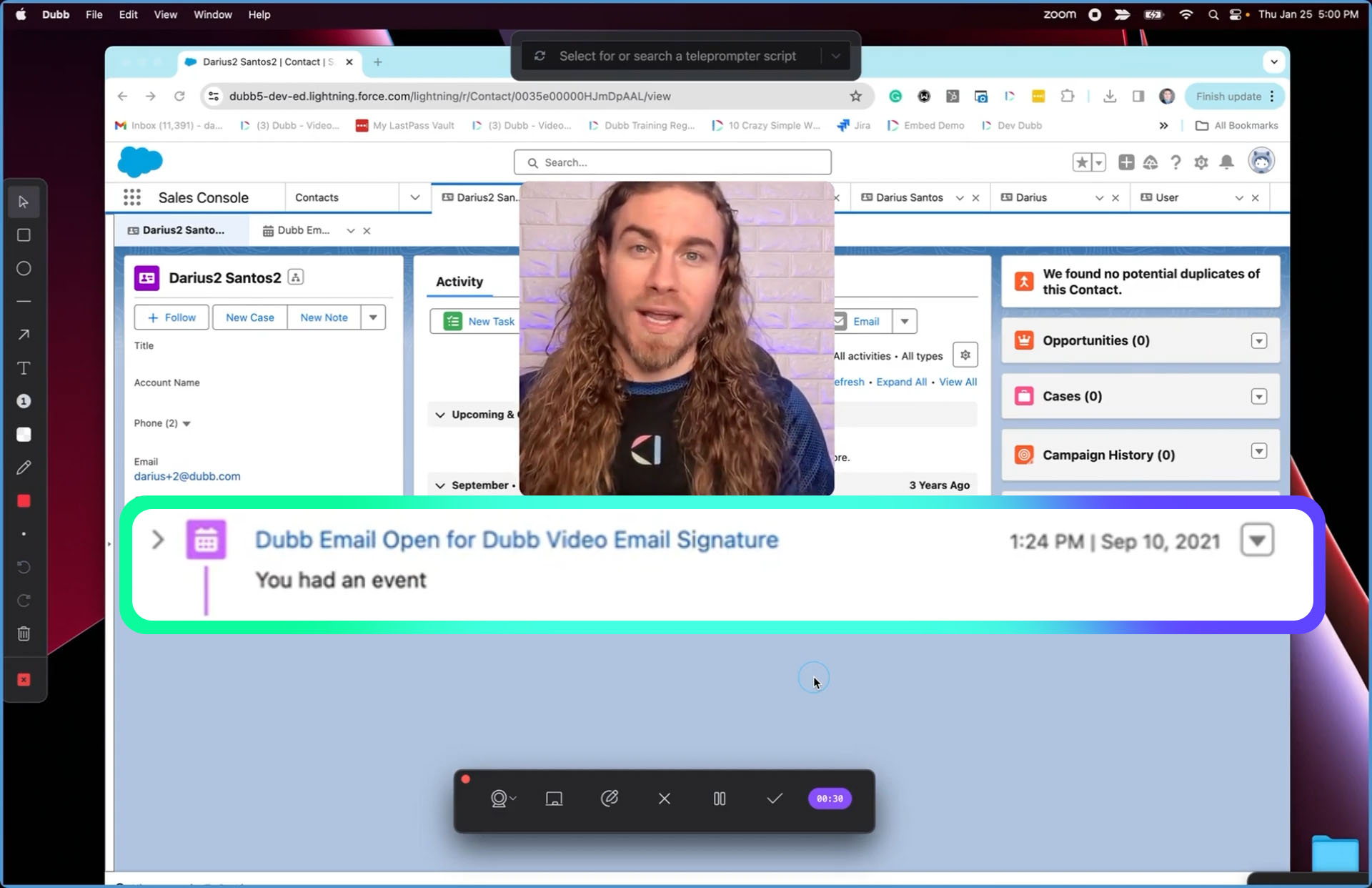Open the Cases (0) related list menu
Image resolution: width=1372 pixels, height=888 pixels.
pos(1259,397)
